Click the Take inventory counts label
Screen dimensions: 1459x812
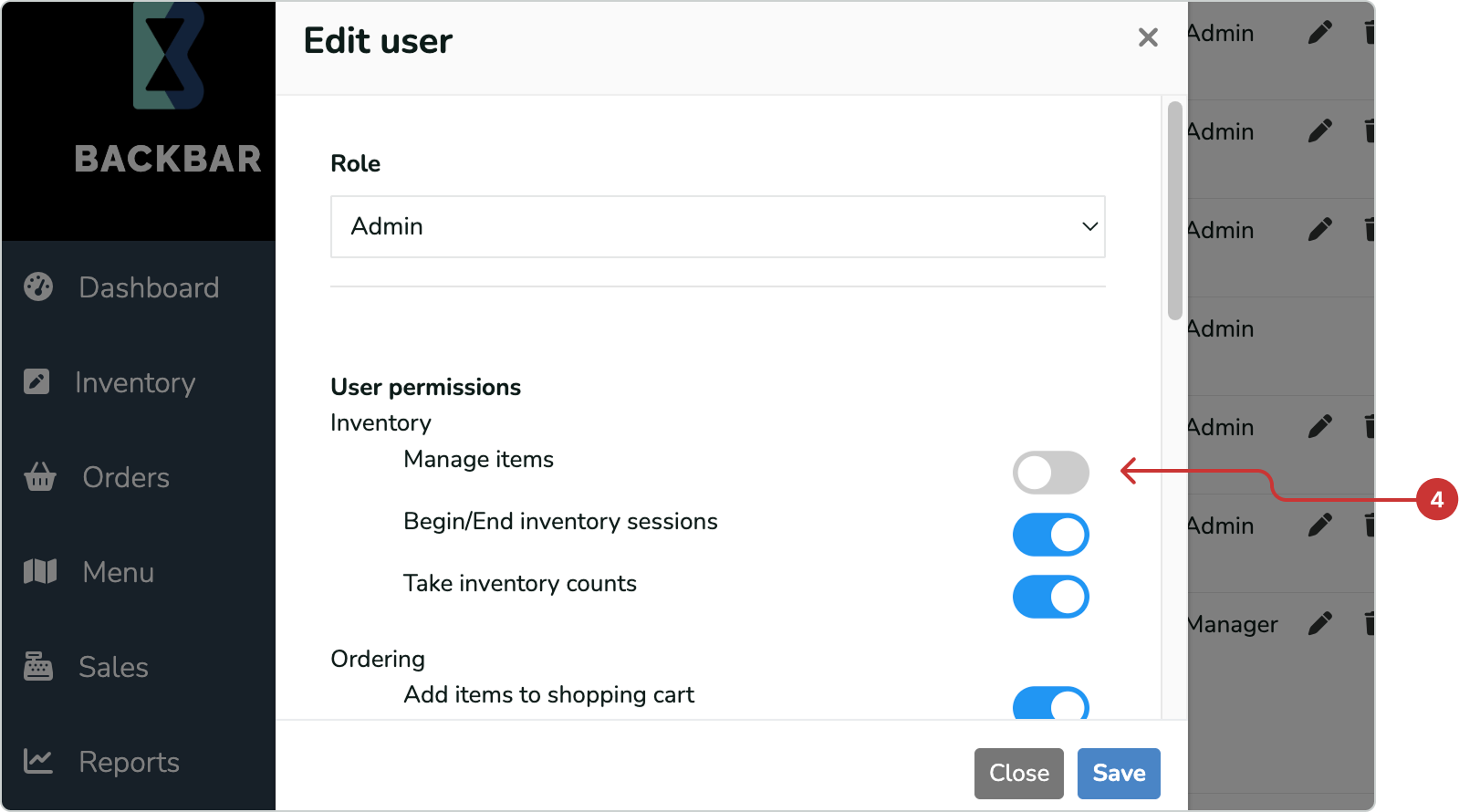[520, 584]
